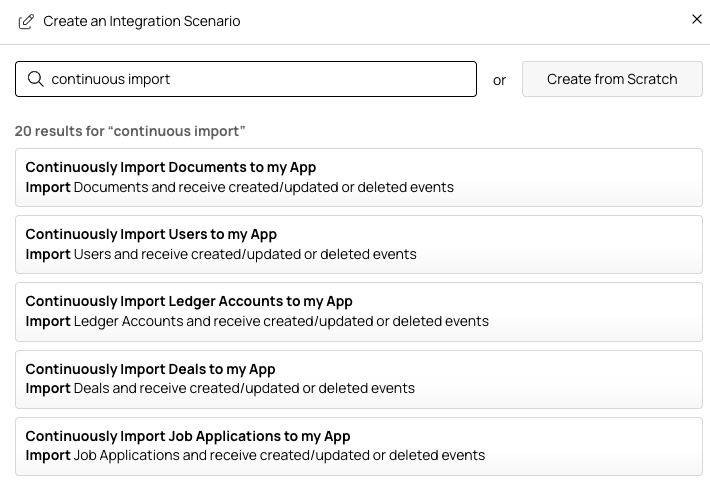Viewport: 710px width, 483px height.
Task: Click bold 'Import' word in Users description
Action: 47,254
